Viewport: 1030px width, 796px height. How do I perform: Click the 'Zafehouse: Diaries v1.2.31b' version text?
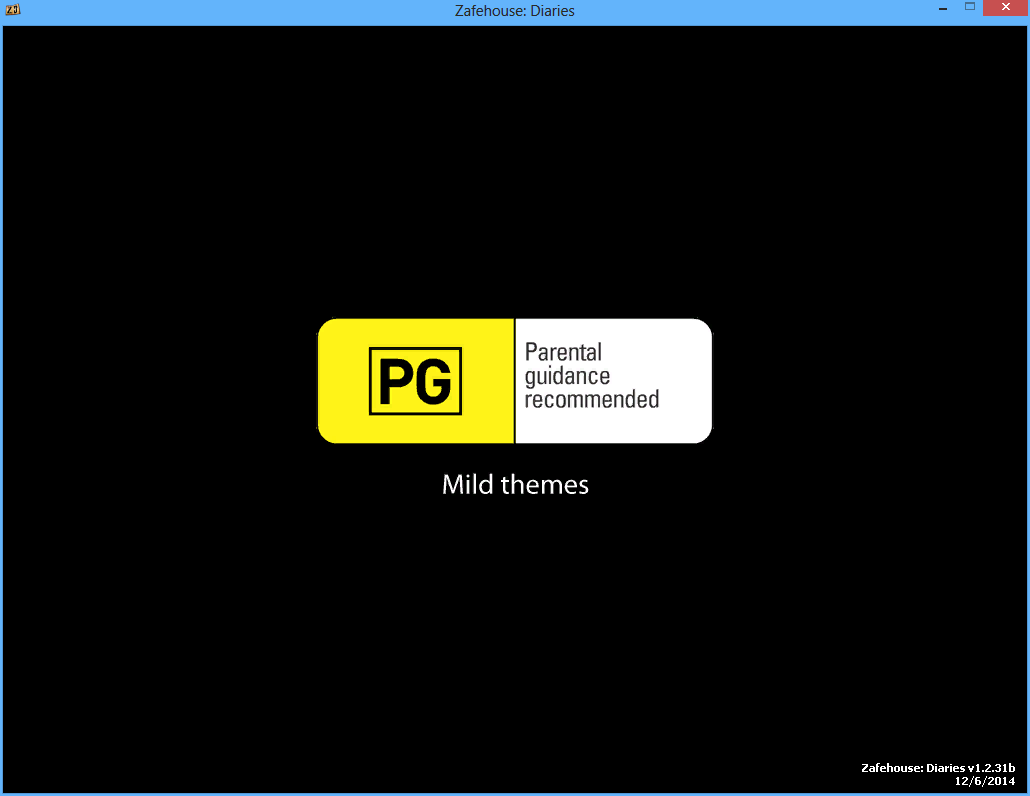point(938,768)
